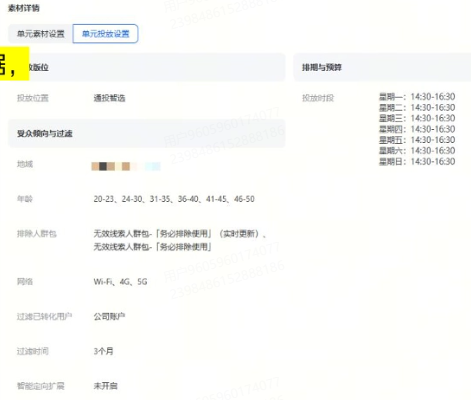This screenshot has height=400, width=471.
Task: Click the 排除人群包 label
Action: tap(37, 234)
